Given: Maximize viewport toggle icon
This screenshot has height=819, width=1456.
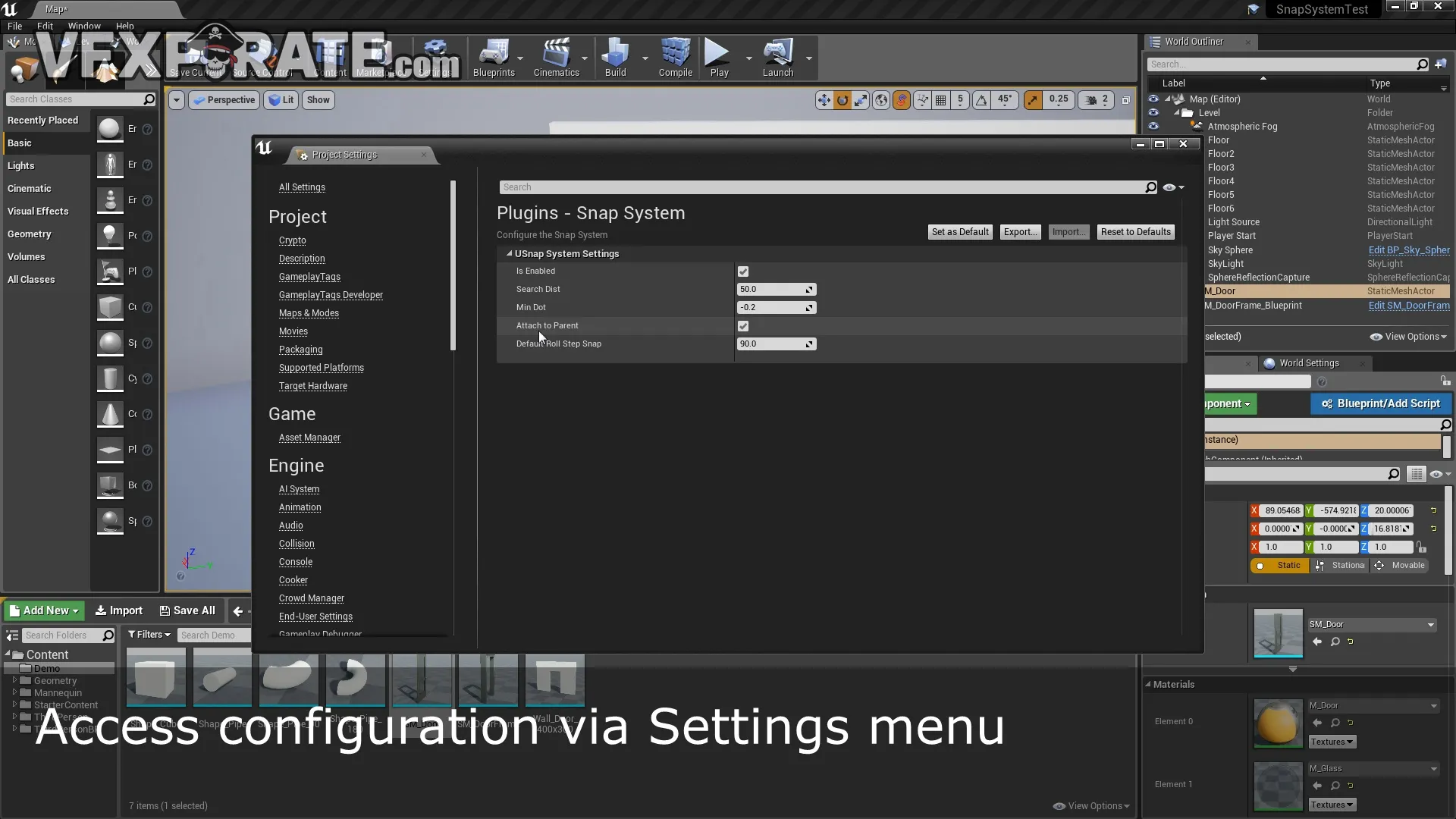Looking at the screenshot, I should tap(1126, 100).
